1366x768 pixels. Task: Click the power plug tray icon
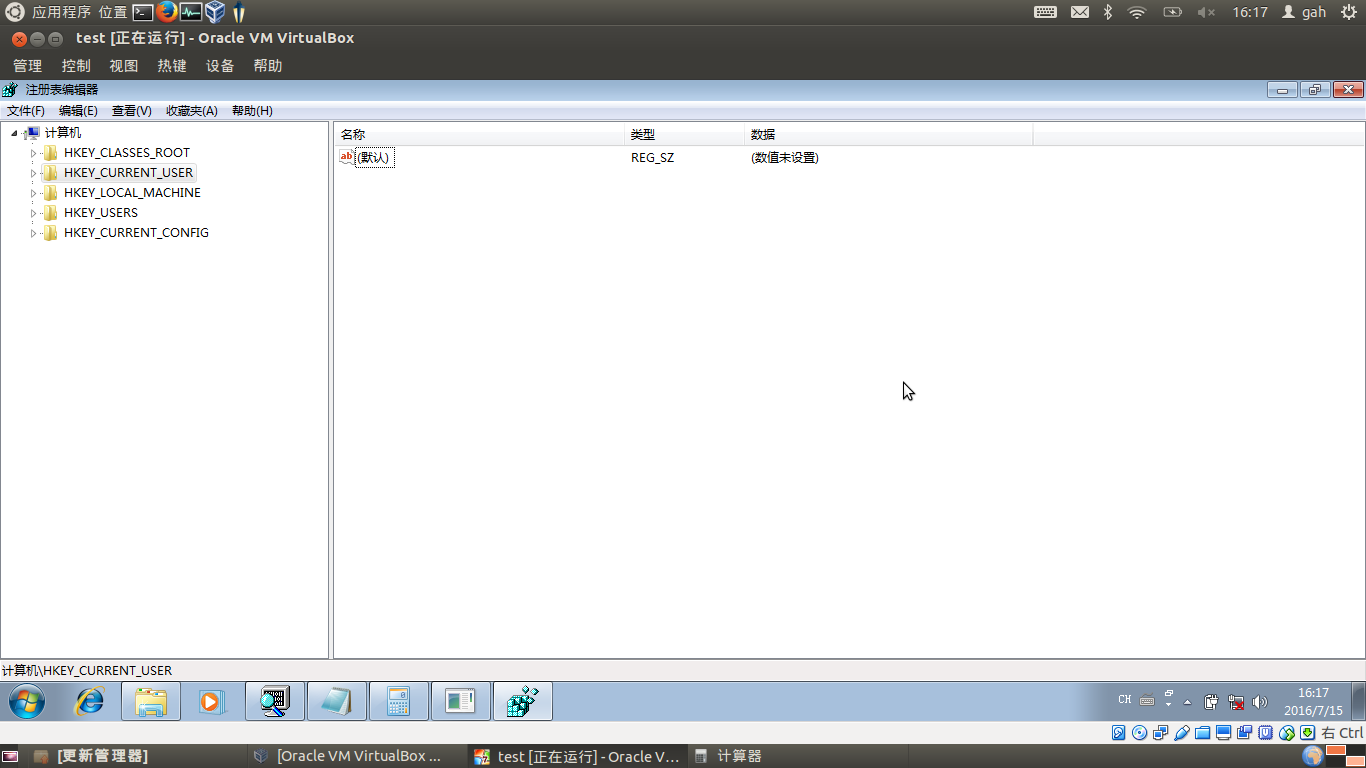(x=1211, y=702)
